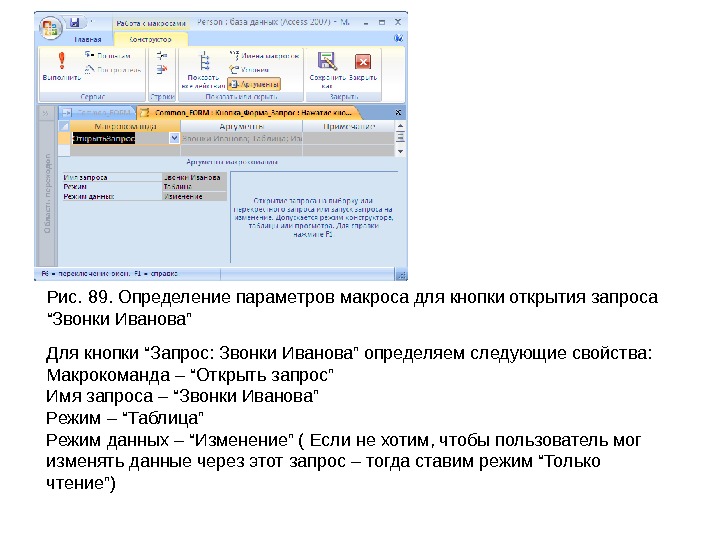Click the arguments cell of the ОткрытьЗапрос row
720x540 pixels.
(x=242, y=138)
